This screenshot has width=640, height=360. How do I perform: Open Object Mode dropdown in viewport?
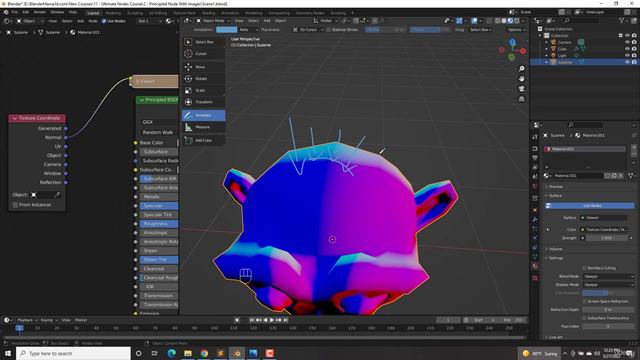pyautogui.click(x=212, y=20)
